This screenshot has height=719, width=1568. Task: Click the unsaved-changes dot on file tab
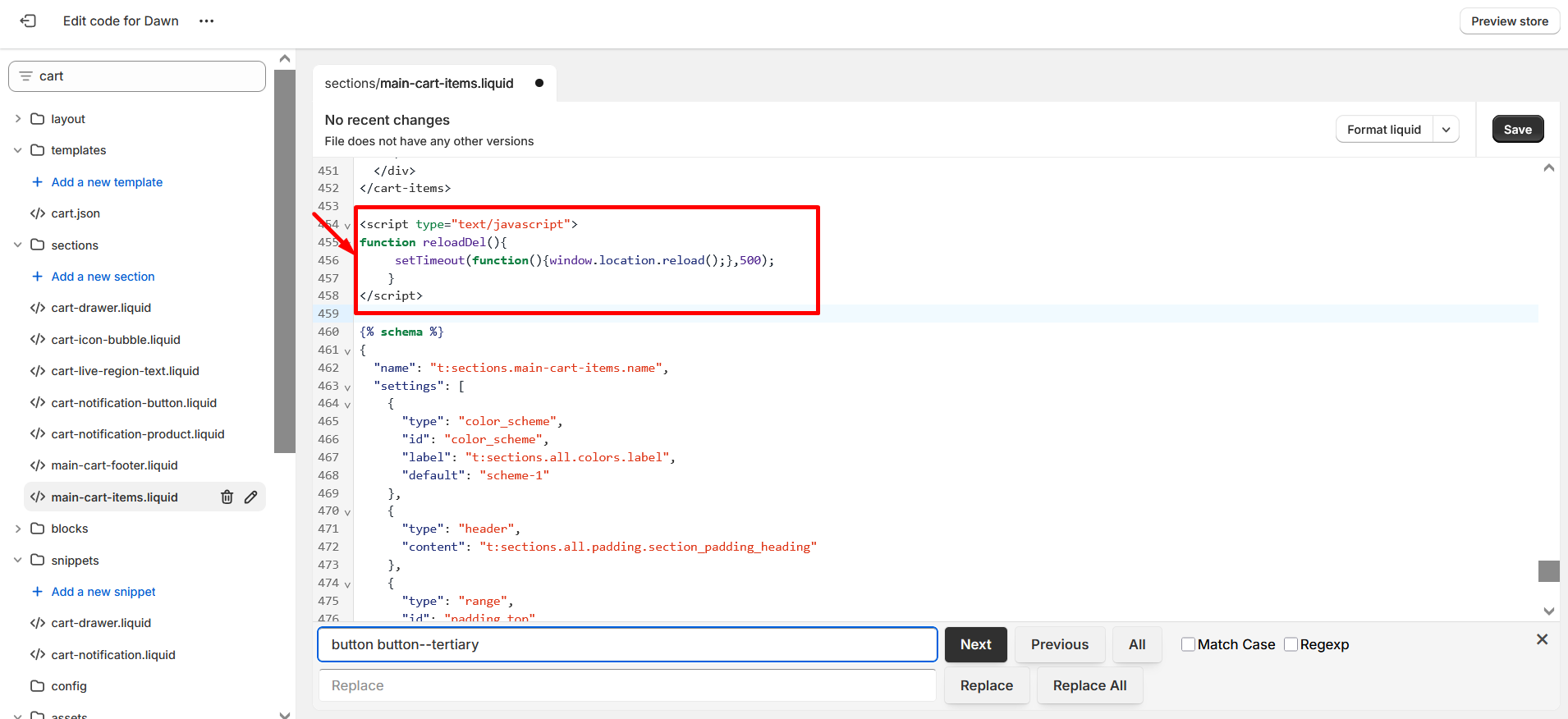click(539, 83)
